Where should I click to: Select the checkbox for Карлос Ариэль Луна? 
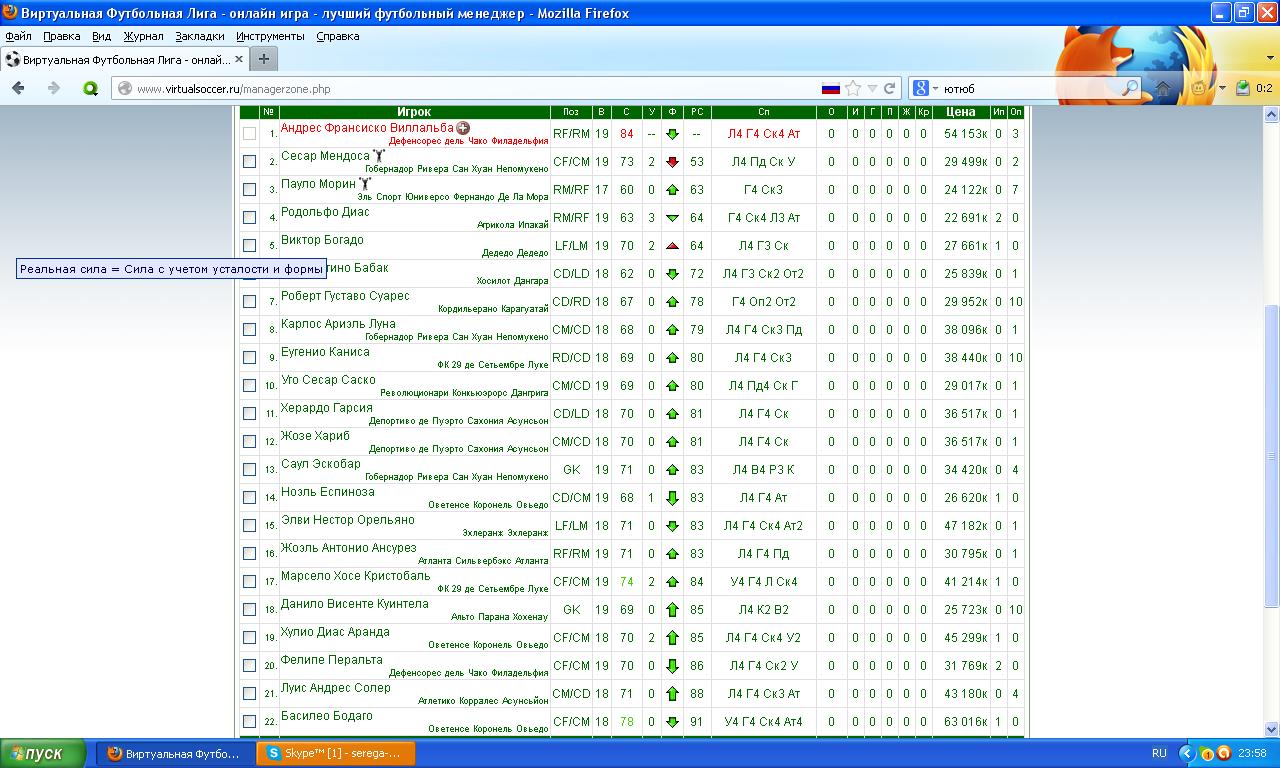[x=249, y=330]
